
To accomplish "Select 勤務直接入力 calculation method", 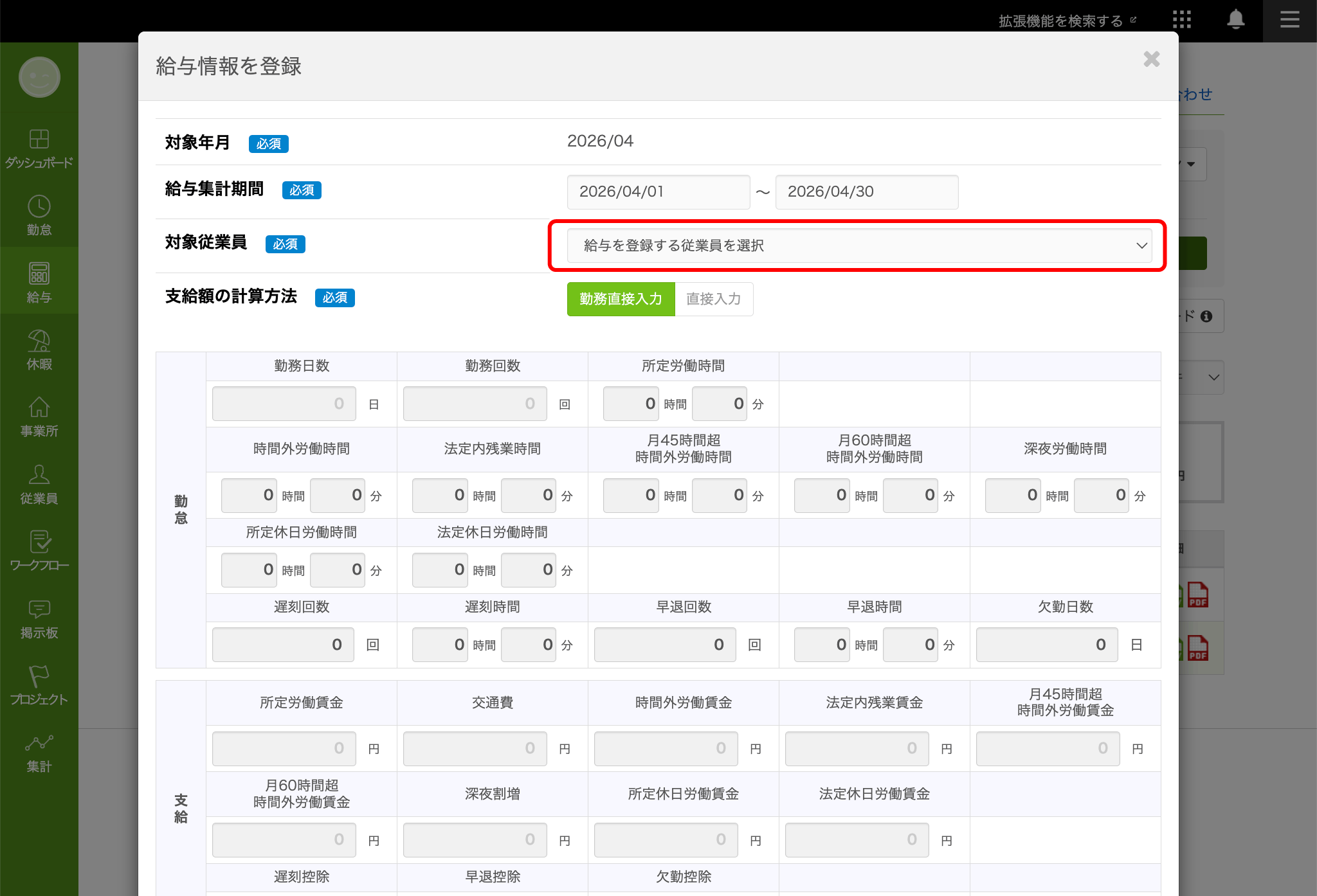I will tap(621, 299).
